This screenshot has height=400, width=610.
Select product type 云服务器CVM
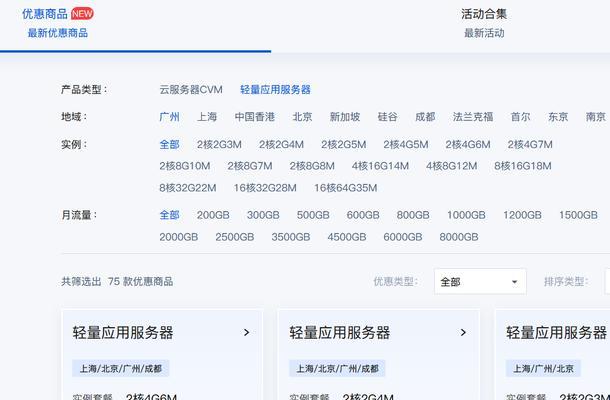point(191,90)
